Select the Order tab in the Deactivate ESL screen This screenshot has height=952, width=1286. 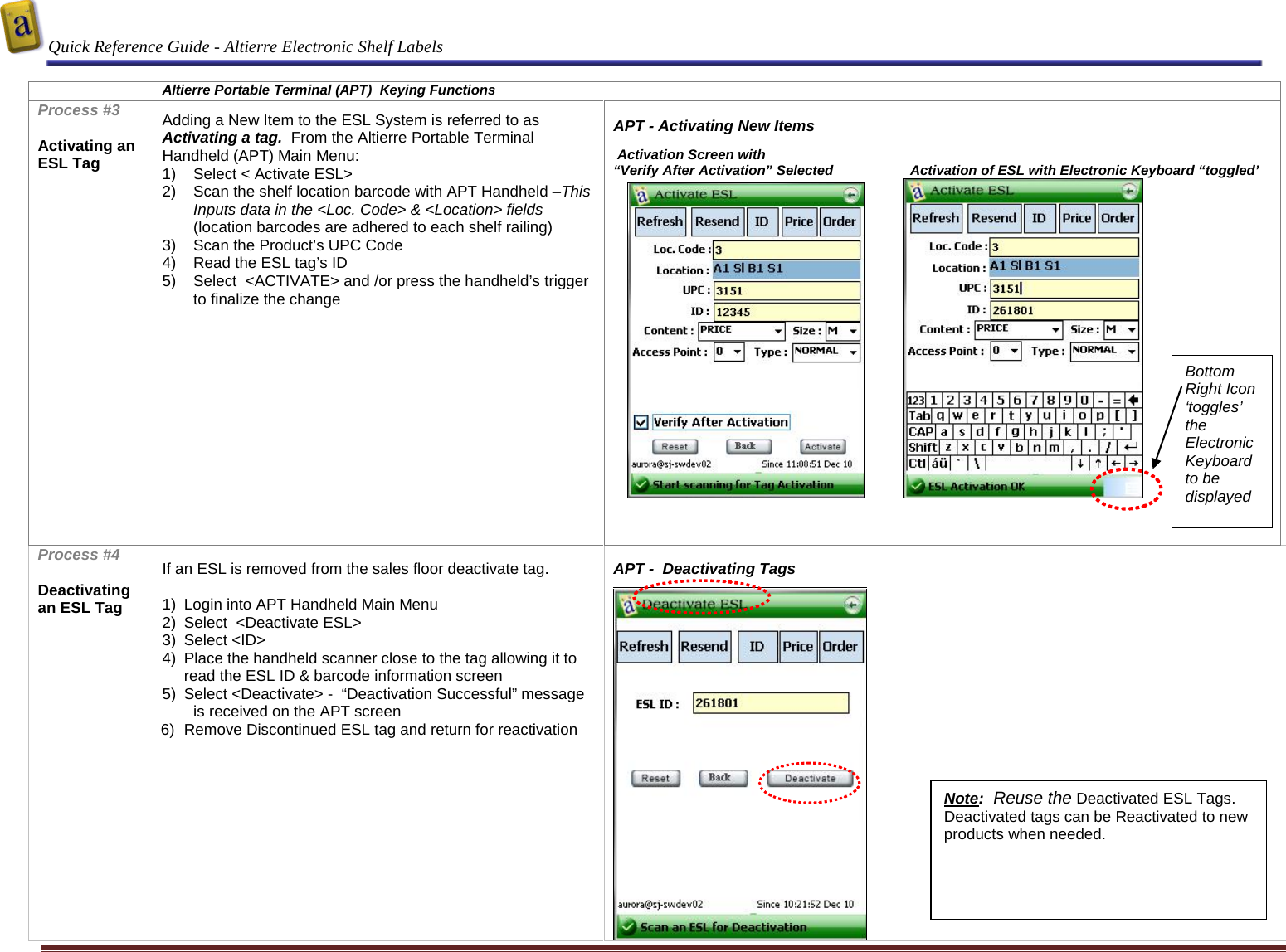(x=840, y=646)
